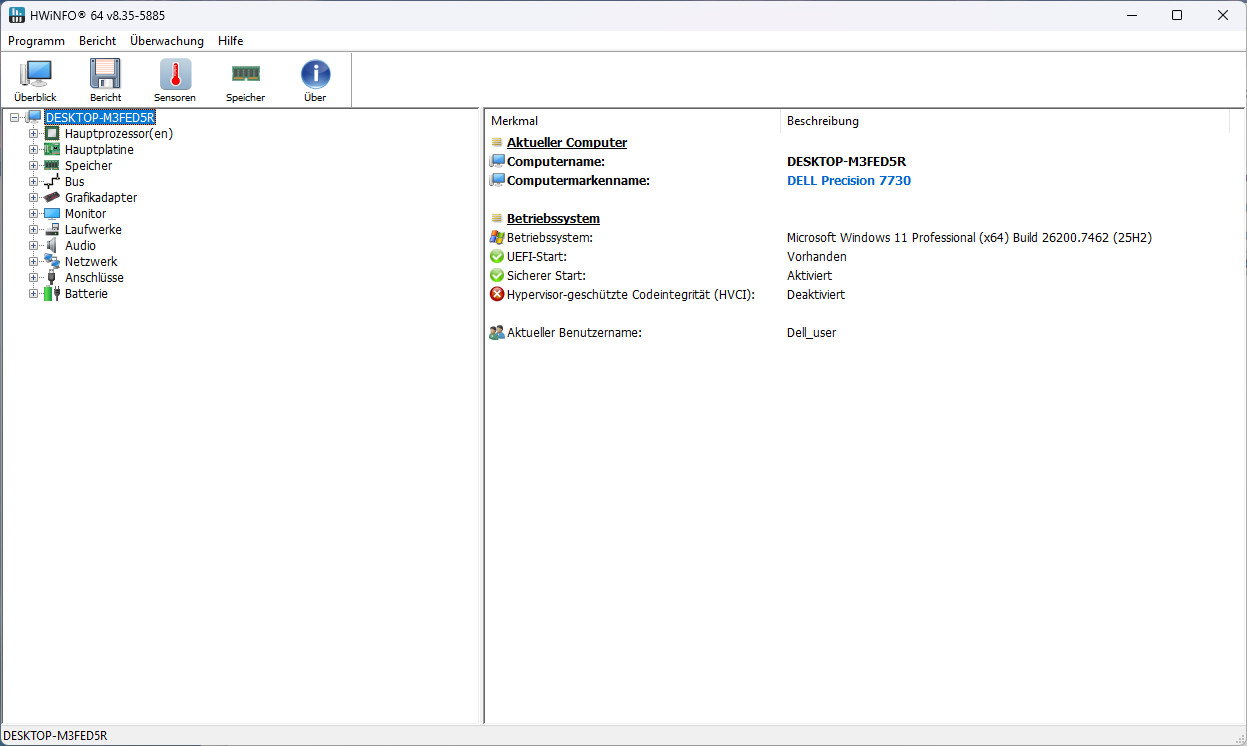Open Sensoren thermometer icon
The height and width of the screenshot is (746, 1247).
(x=175, y=75)
